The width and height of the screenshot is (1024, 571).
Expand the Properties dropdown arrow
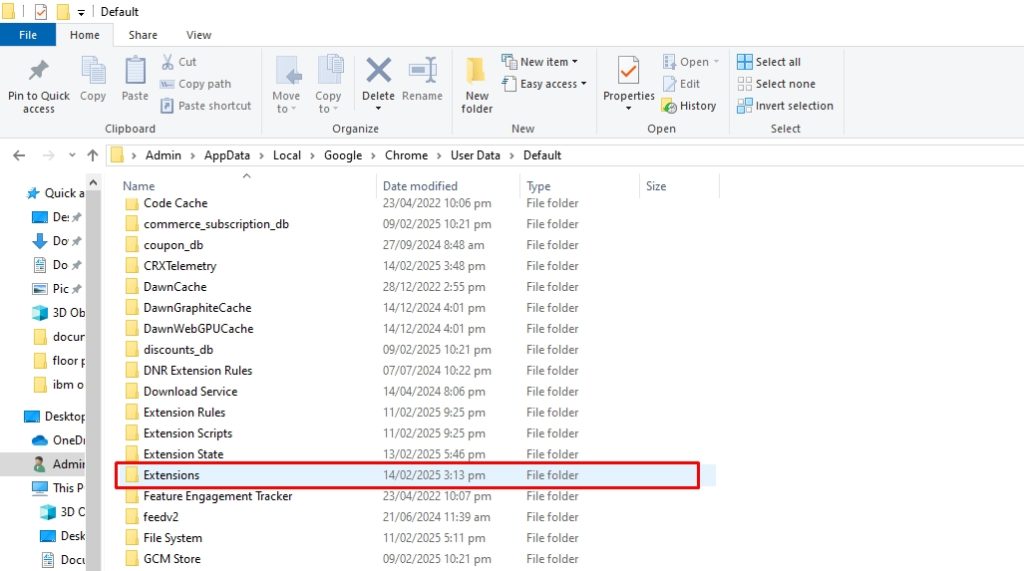point(628,108)
